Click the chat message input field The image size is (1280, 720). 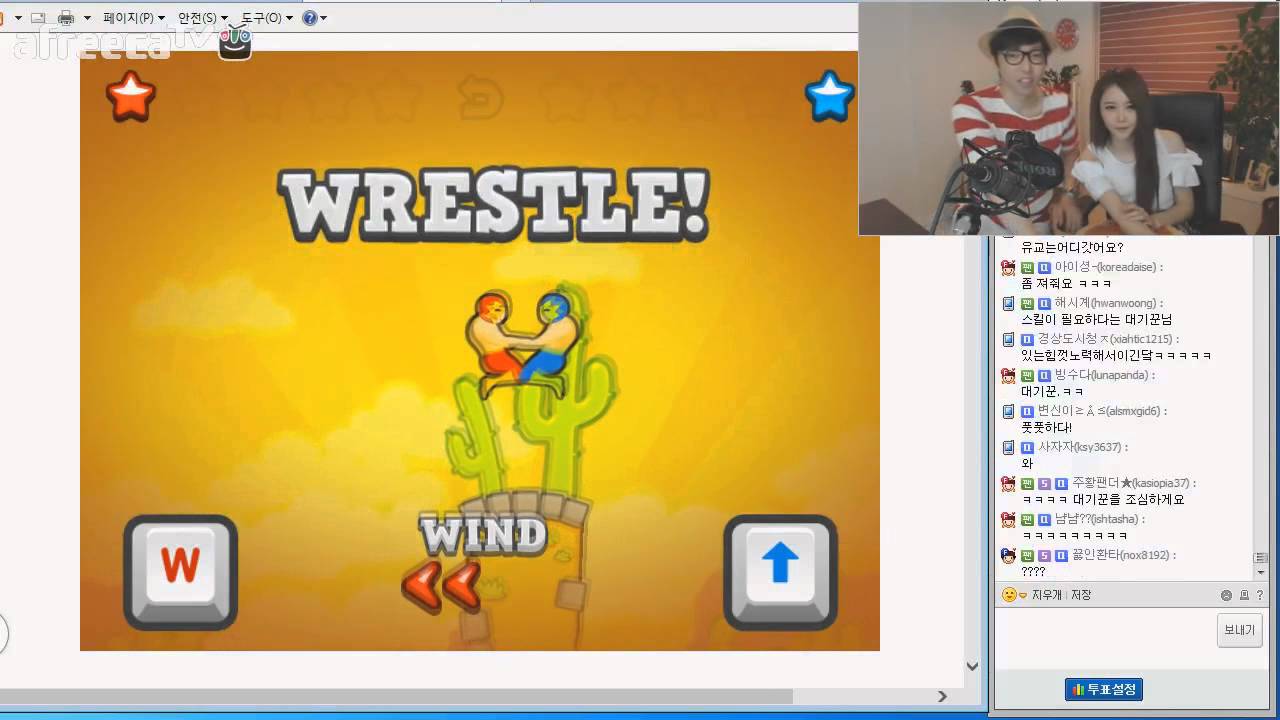tap(1103, 637)
